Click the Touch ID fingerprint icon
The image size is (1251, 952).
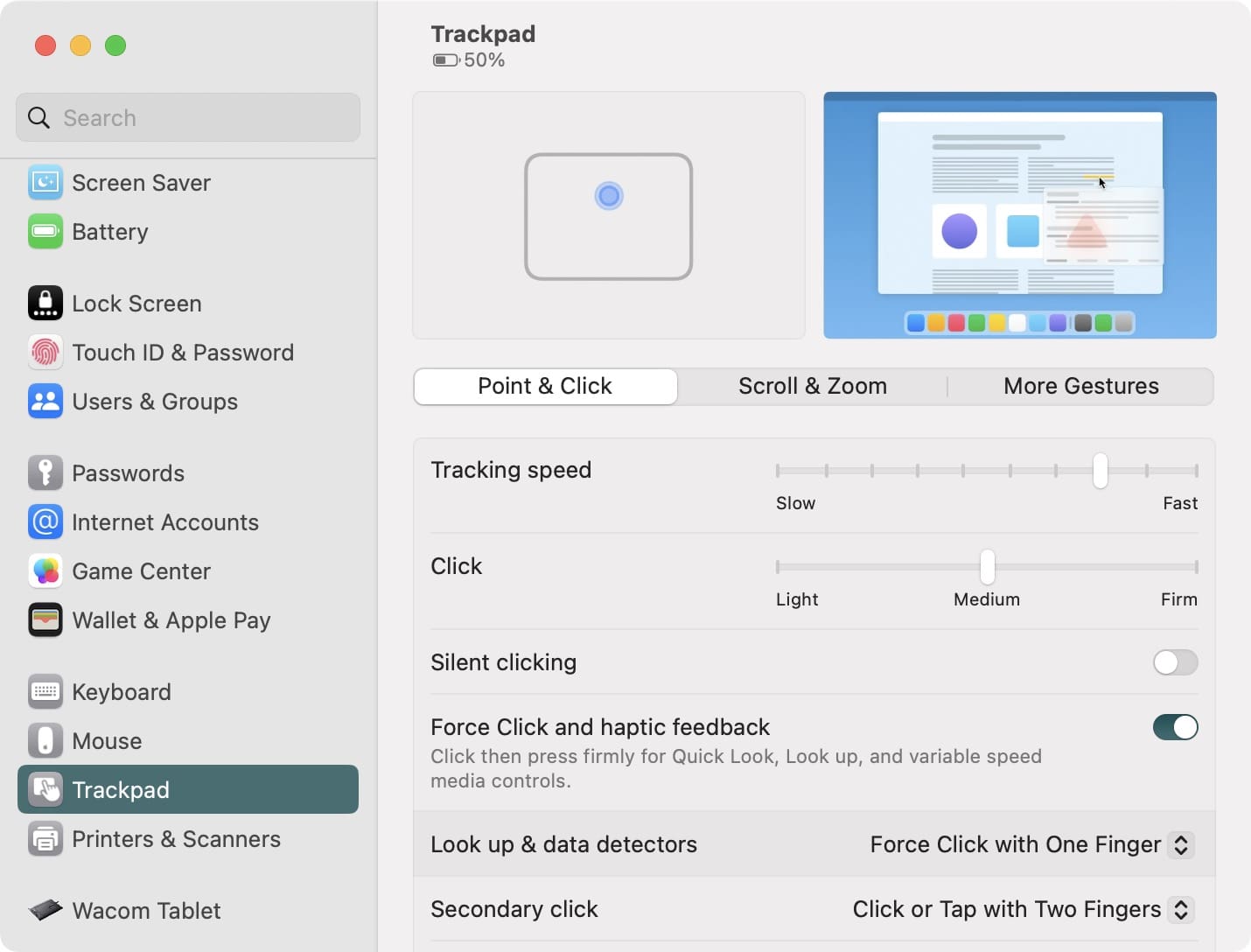45,353
